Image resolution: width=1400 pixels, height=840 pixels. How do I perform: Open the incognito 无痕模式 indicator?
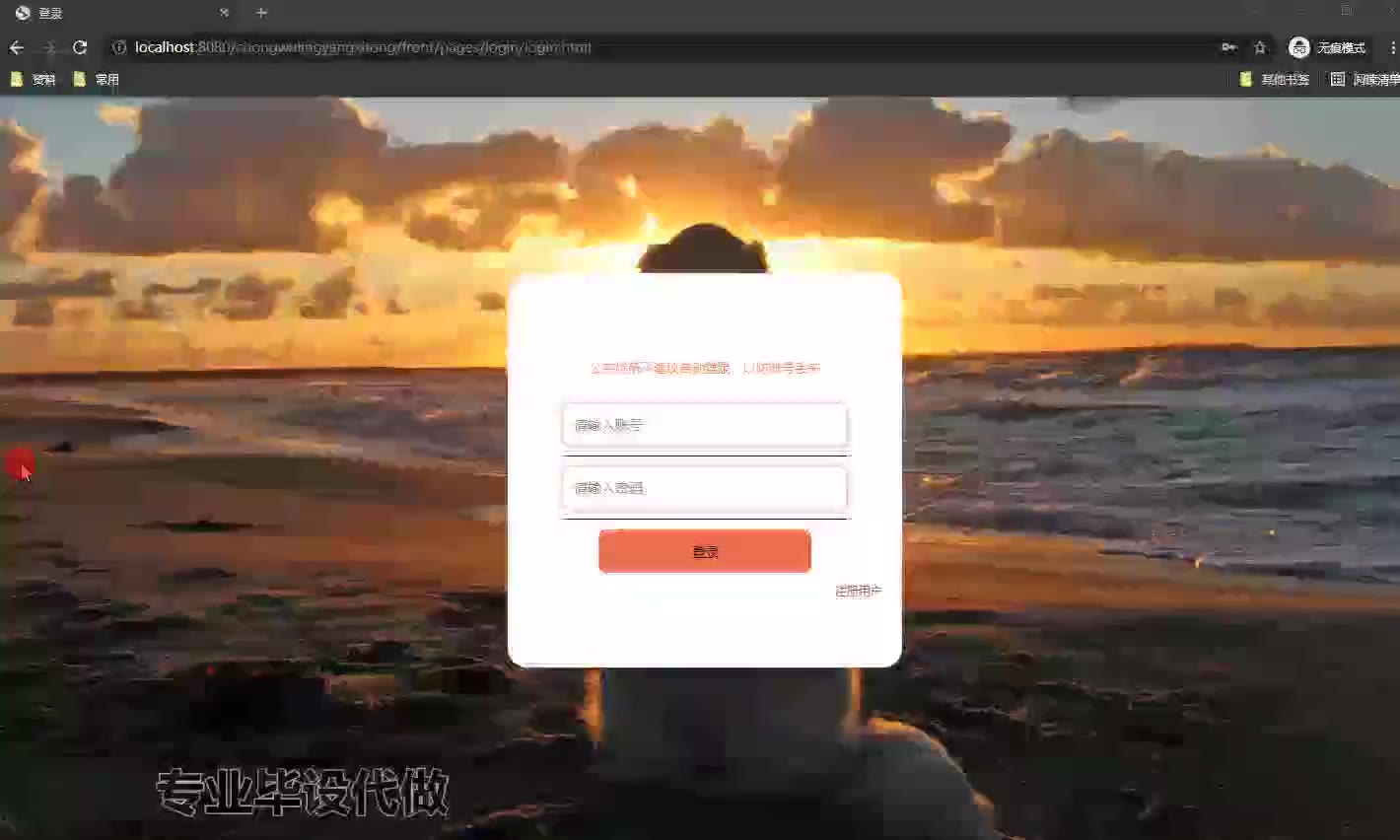click(1327, 47)
